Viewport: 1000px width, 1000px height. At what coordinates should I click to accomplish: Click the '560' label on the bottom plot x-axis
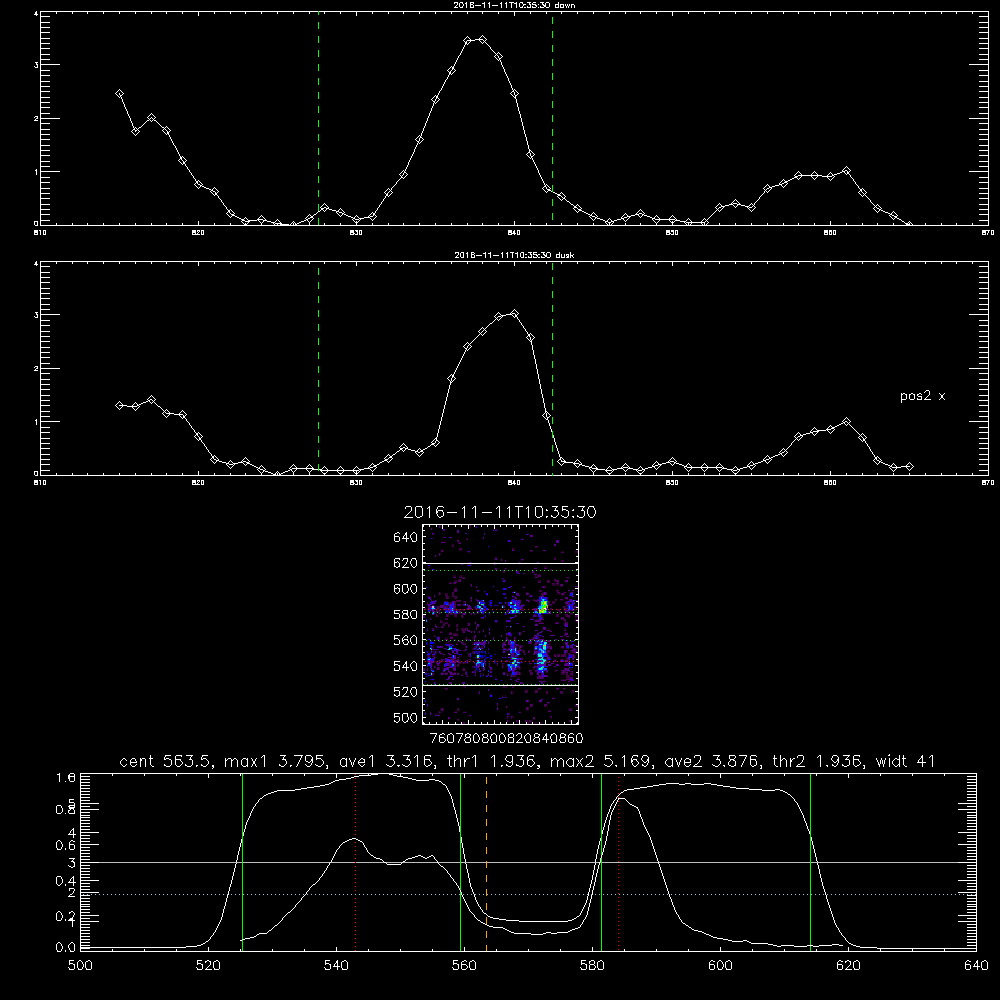pyautogui.click(x=464, y=966)
